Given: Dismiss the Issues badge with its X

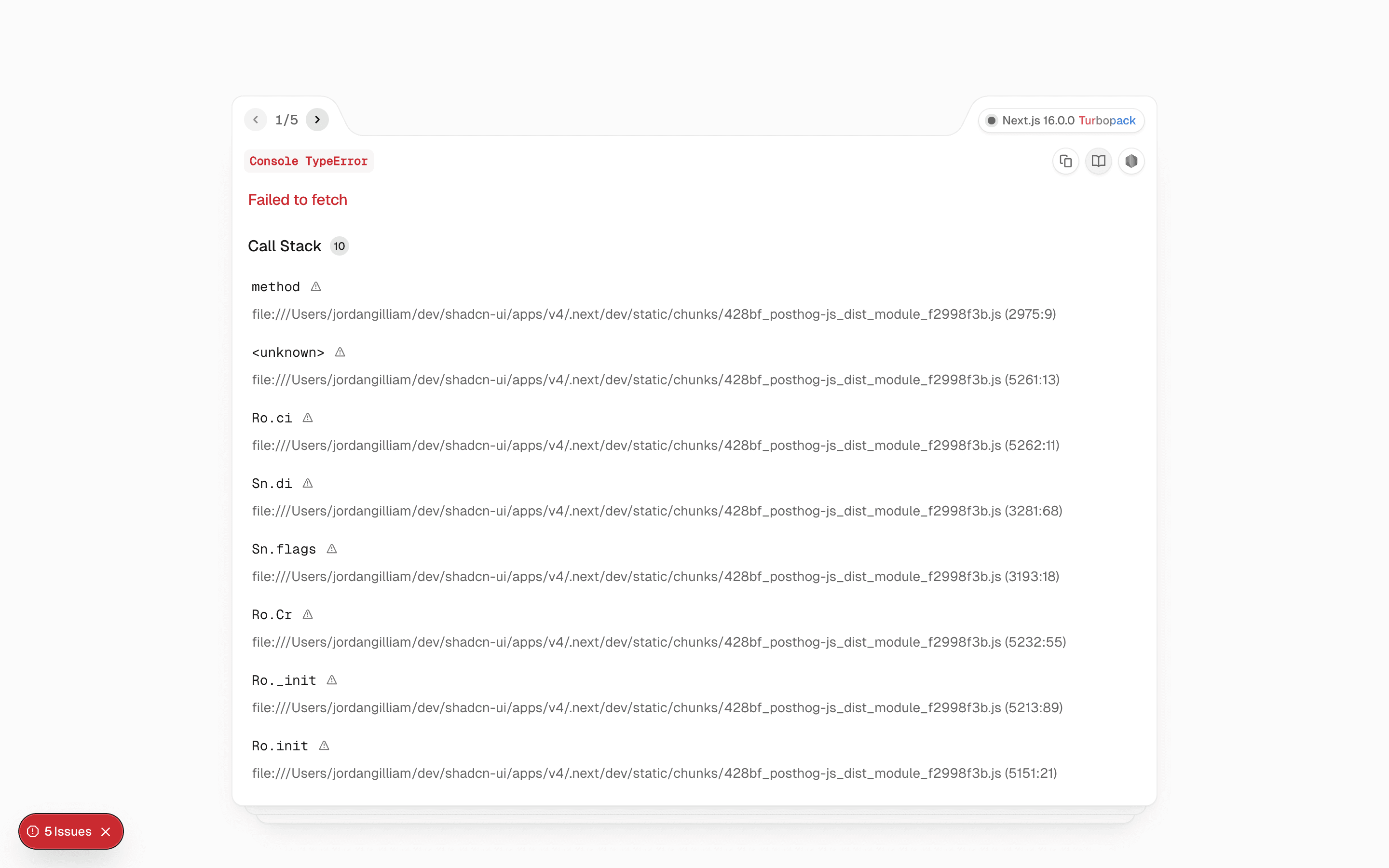Looking at the screenshot, I should (107, 831).
